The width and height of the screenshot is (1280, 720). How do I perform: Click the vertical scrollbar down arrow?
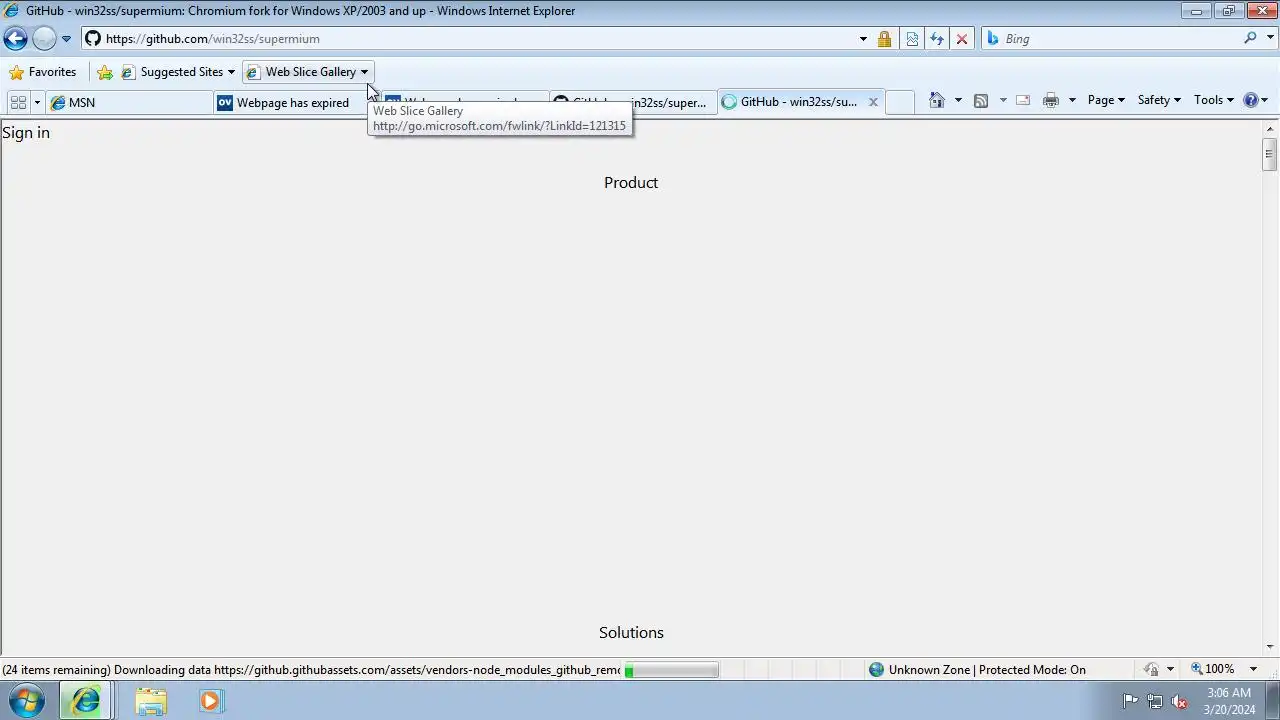coord(1270,648)
